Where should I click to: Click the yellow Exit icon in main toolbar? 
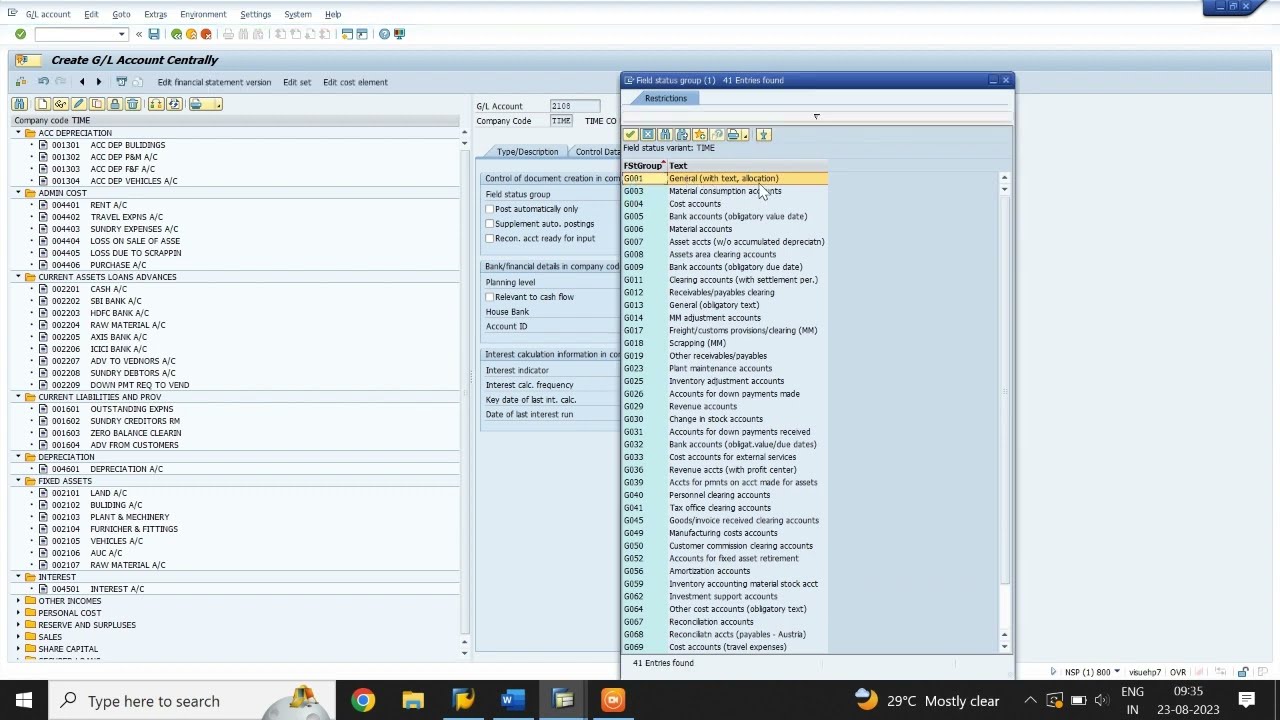191,34
